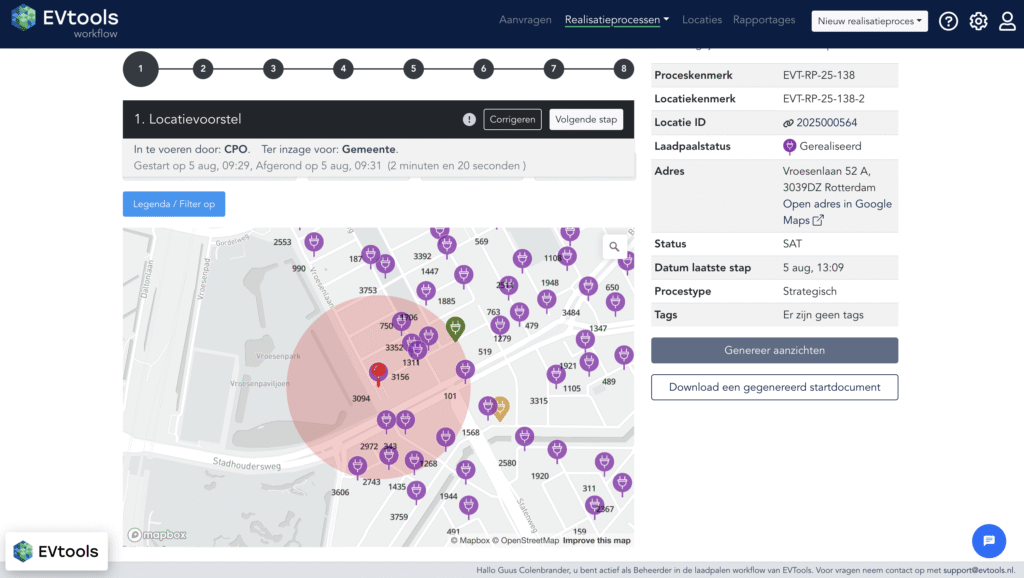Open the Legenda / Filter op panel
Viewport: 1024px width, 578px height.
(174, 204)
